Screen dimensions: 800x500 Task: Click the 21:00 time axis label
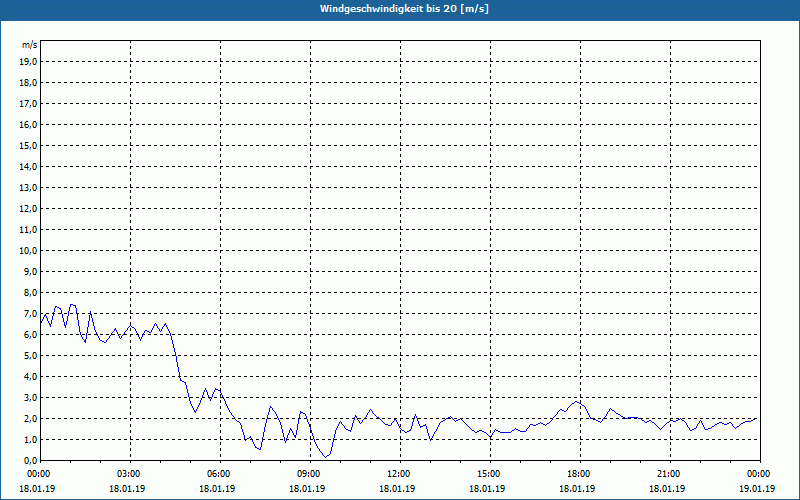coord(670,474)
